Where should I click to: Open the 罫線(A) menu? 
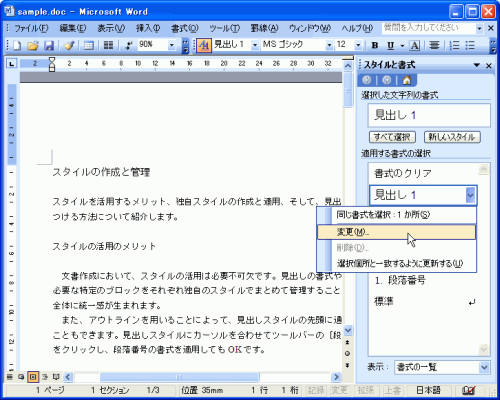(x=264, y=28)
